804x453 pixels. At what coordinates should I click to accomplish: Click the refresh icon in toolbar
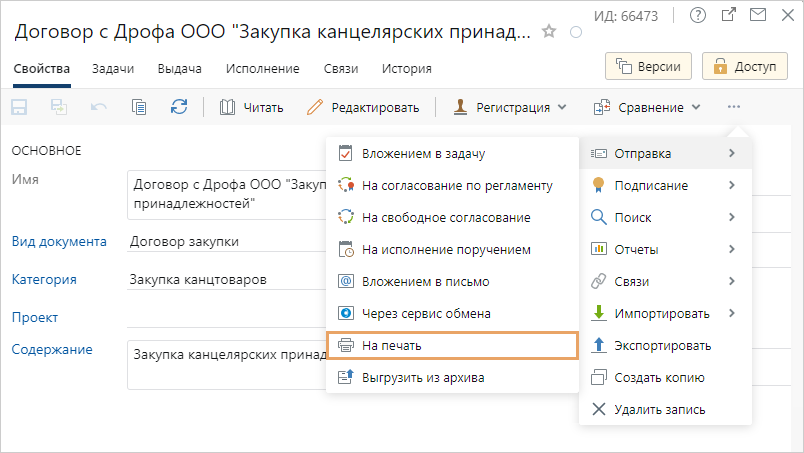[179, 107]
